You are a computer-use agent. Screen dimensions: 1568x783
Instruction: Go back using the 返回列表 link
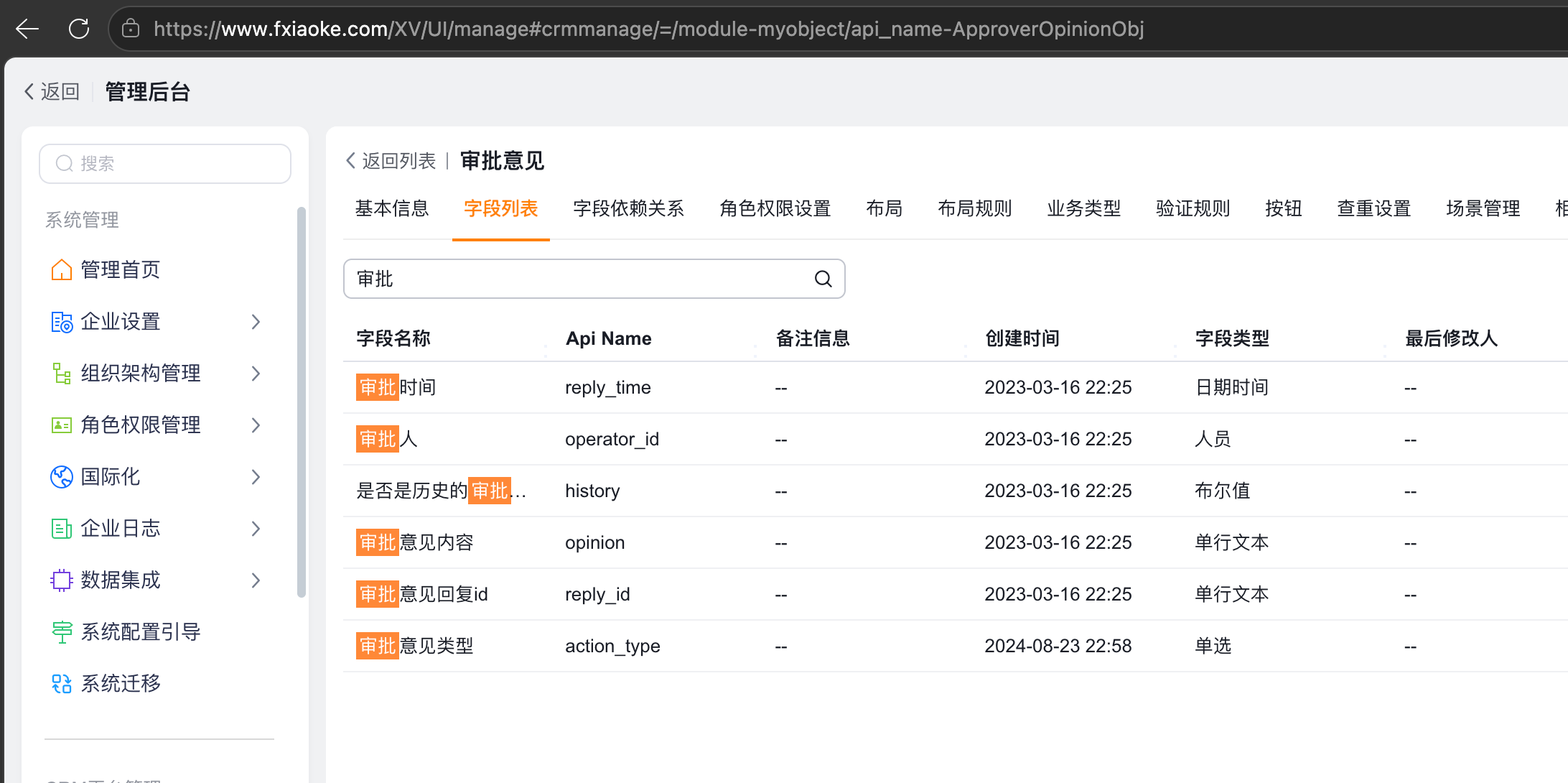tap(391, 161)
